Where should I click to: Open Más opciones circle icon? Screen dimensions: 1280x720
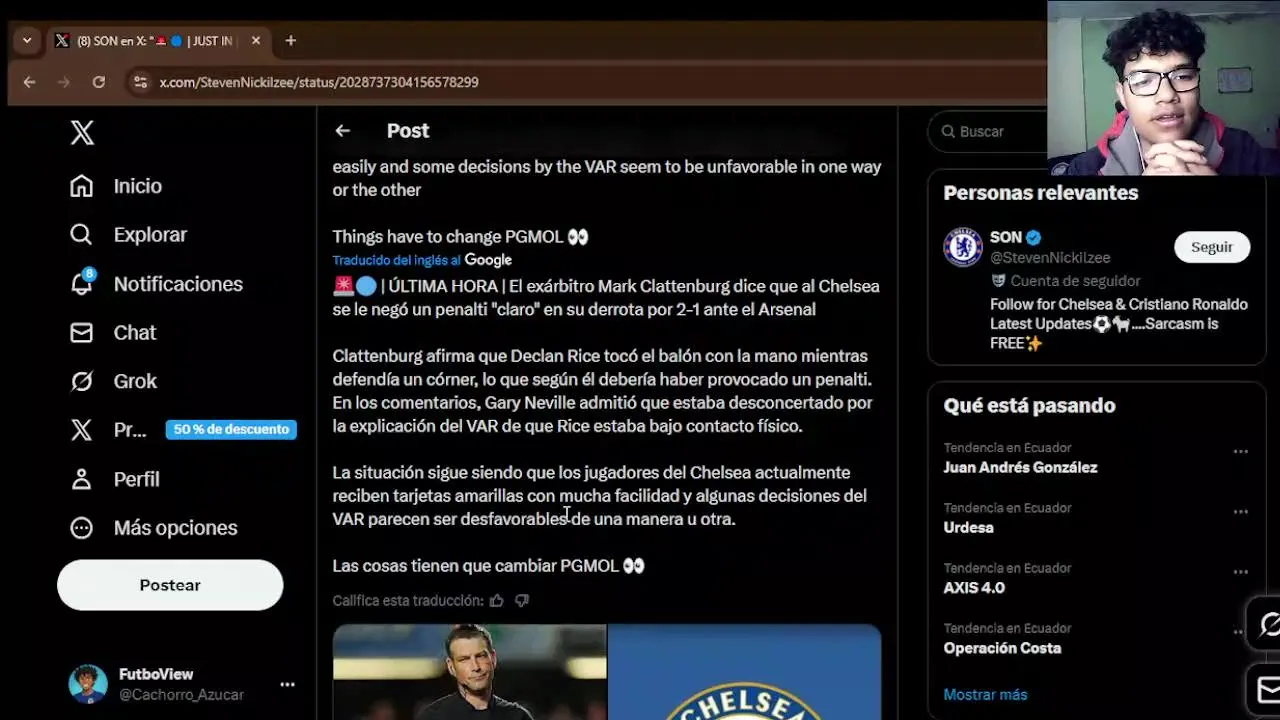(x=81, y=528)
